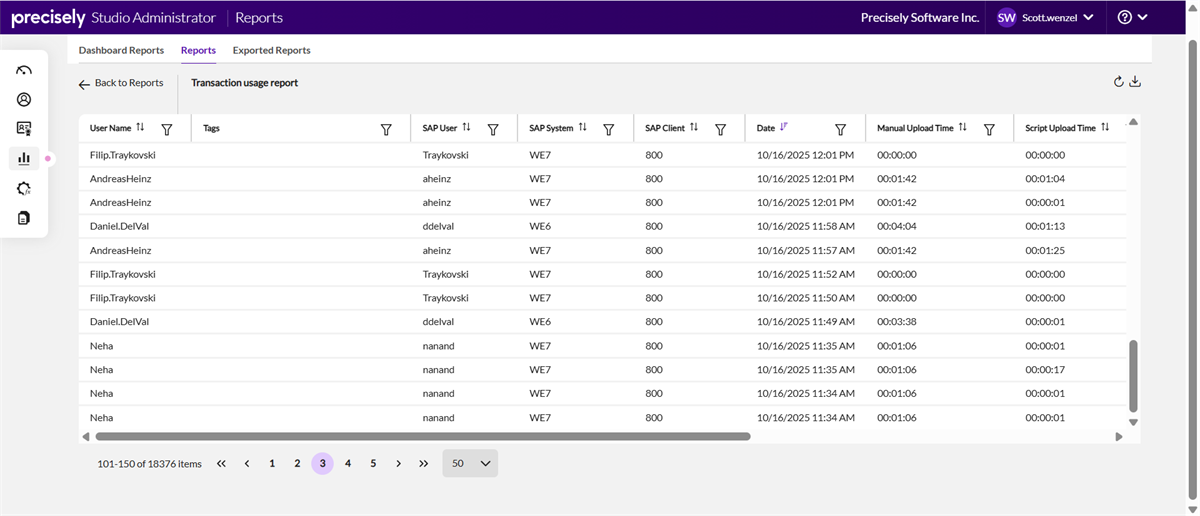Go to the next page
Screen dimensions: 1200x516
[x=398, y=463]
